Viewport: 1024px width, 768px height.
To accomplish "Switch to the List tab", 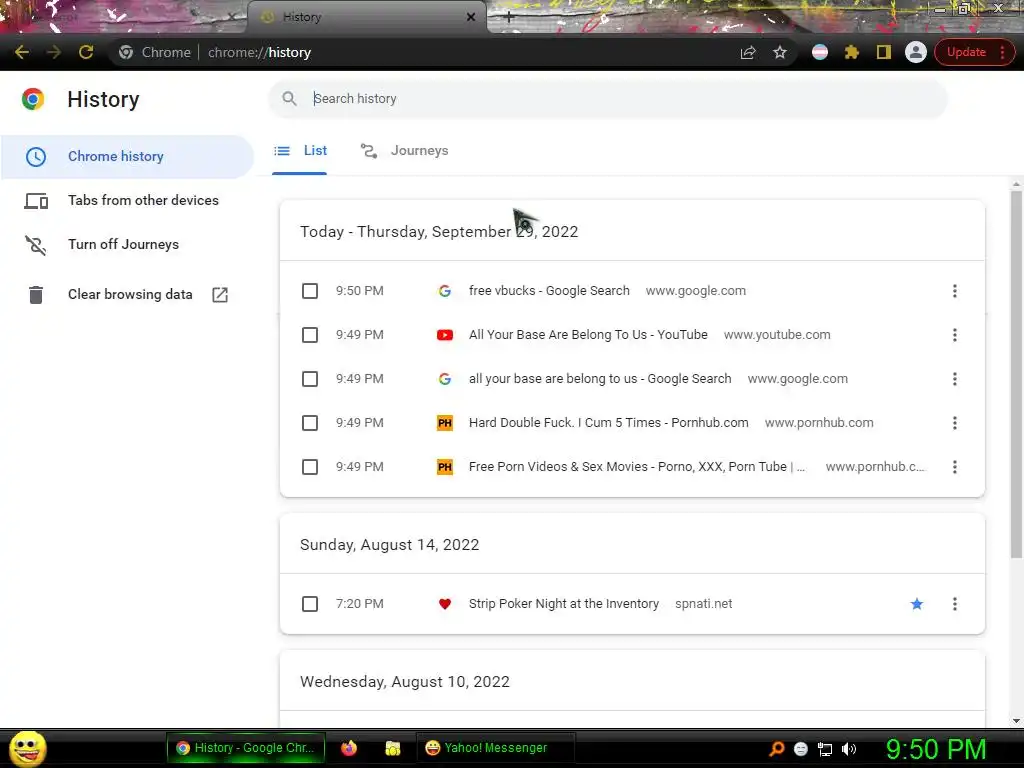I will 300,152.
